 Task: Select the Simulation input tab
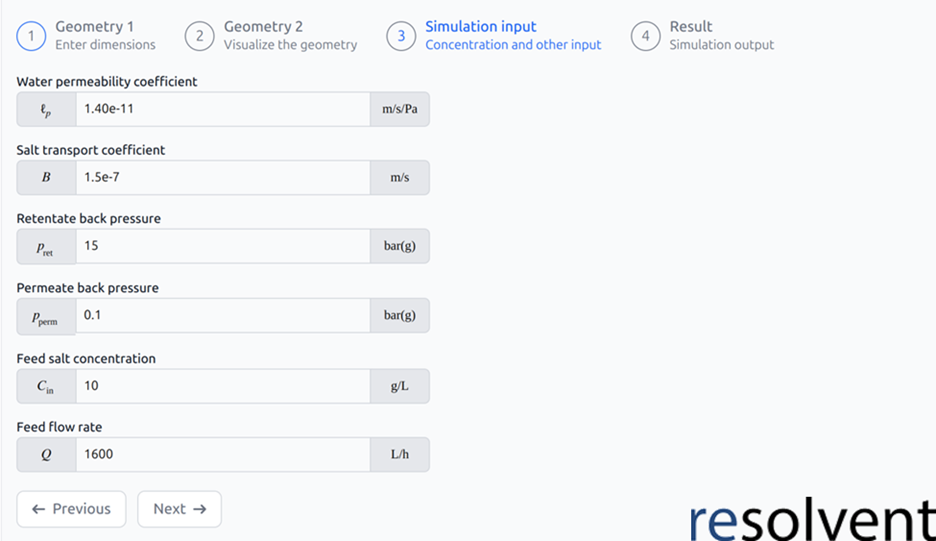point(494,35)
